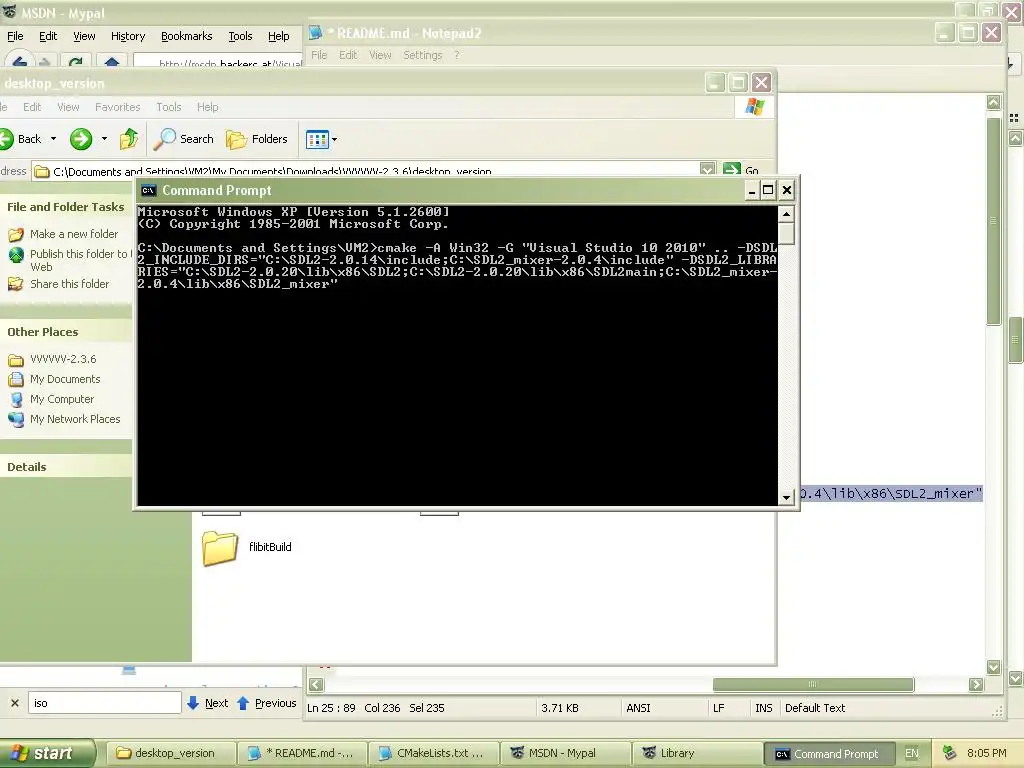1024x768 pixels.
Task: Click the find bar search field
Action: (x=104, y=703)
